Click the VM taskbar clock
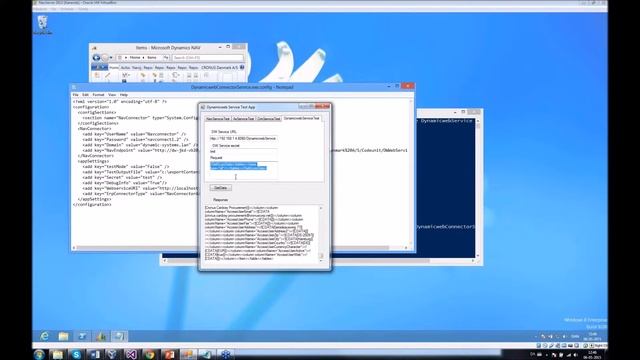 [592, 336]
